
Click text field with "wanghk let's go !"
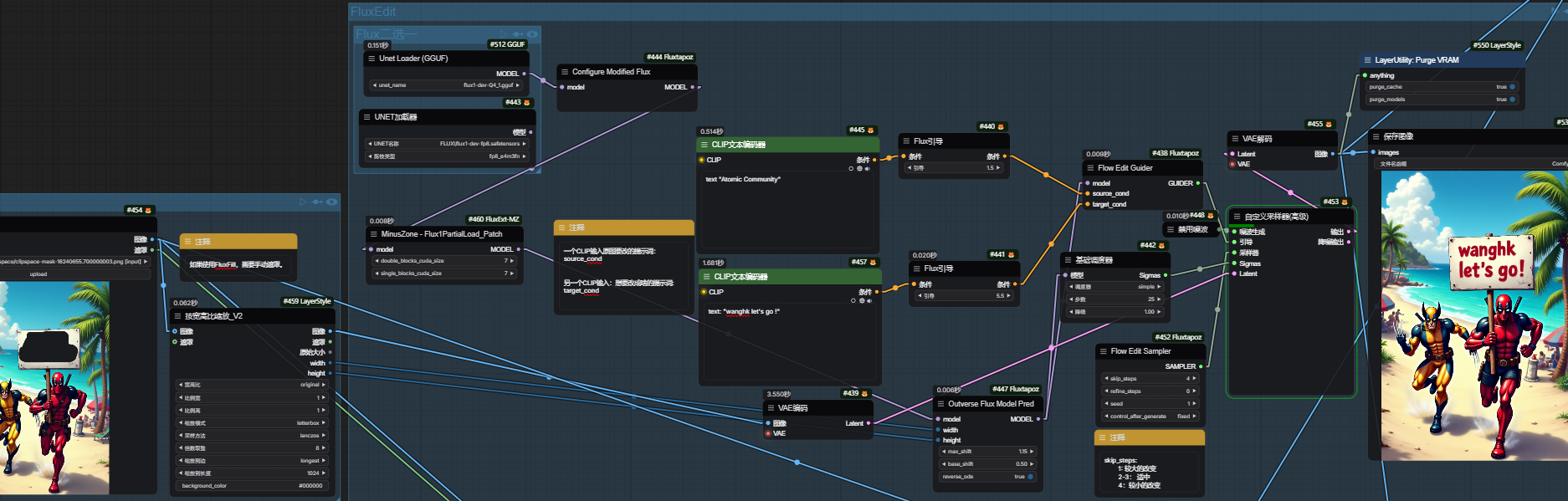point(790,342)
